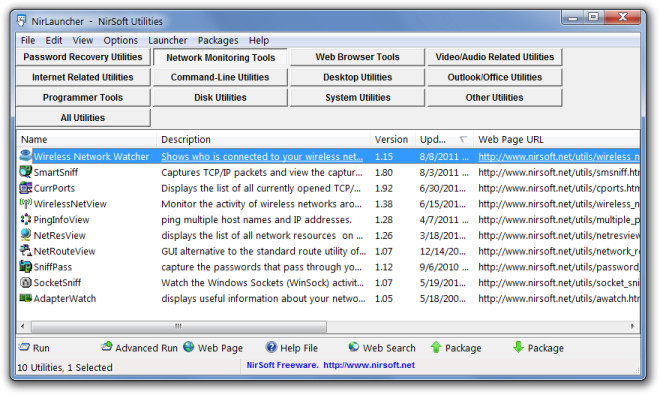Click '10 Utilities, 1 Selected' status text
The height and width of the screenshot is (395, 660).
click(x=65, y=367)
